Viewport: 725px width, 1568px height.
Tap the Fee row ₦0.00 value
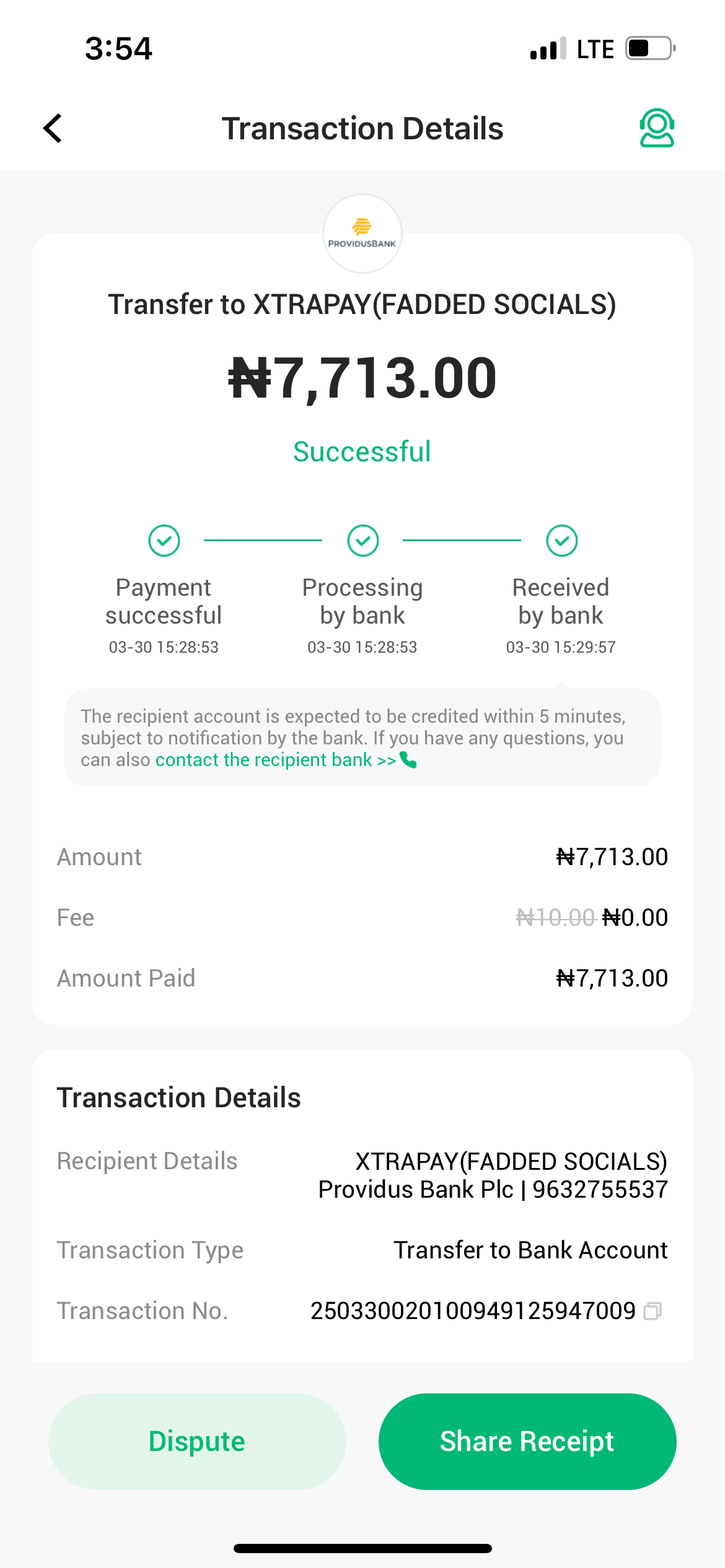click(x=635, y=918)
